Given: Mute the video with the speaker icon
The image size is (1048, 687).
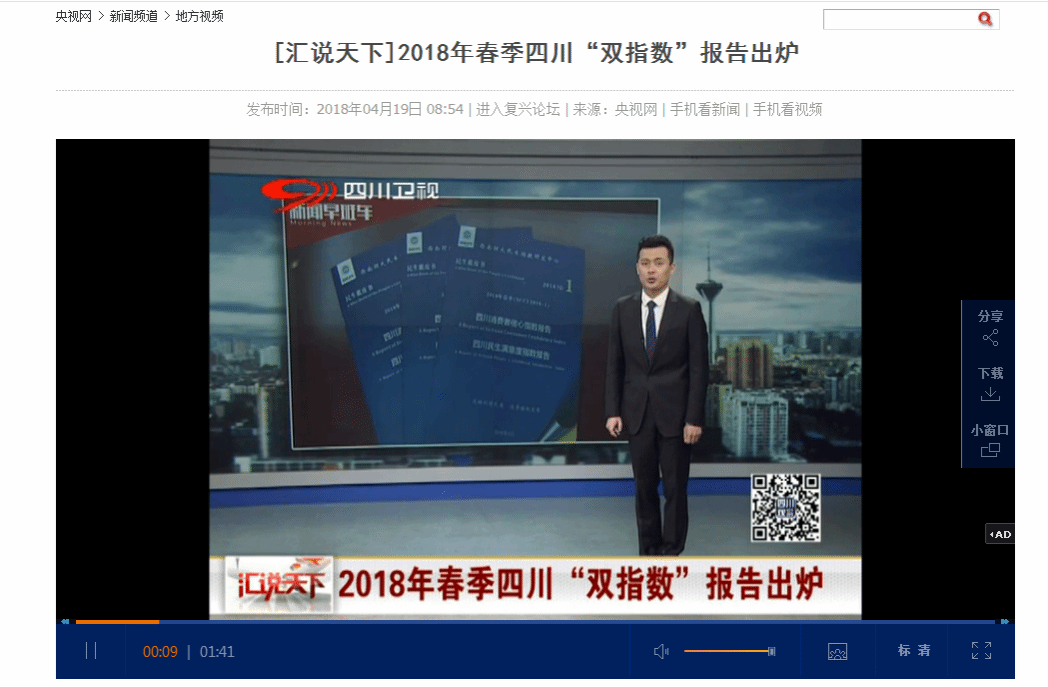Looking at the screenshot, I should coord(660,652).
